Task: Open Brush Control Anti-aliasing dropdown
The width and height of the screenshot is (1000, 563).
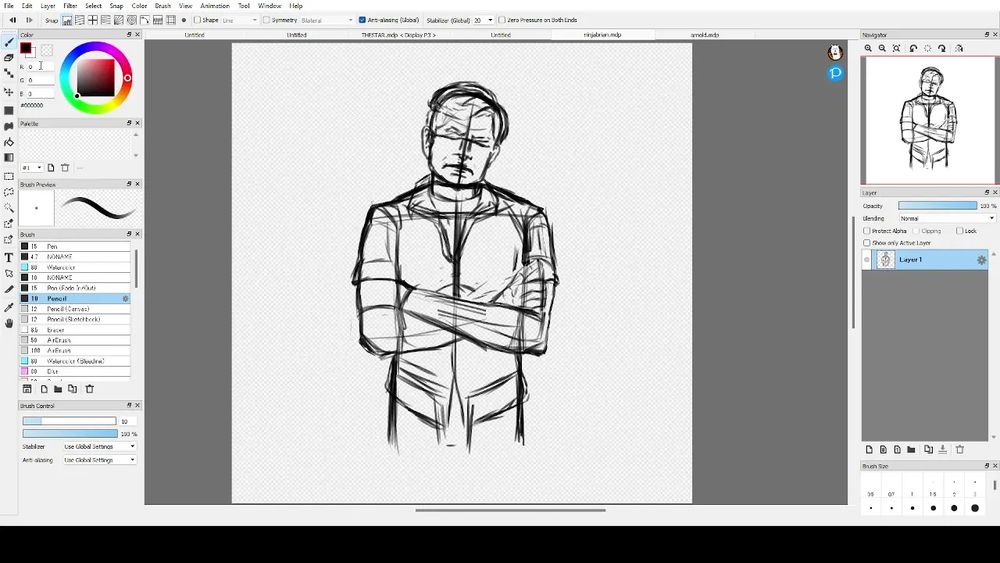Action: 99,460
